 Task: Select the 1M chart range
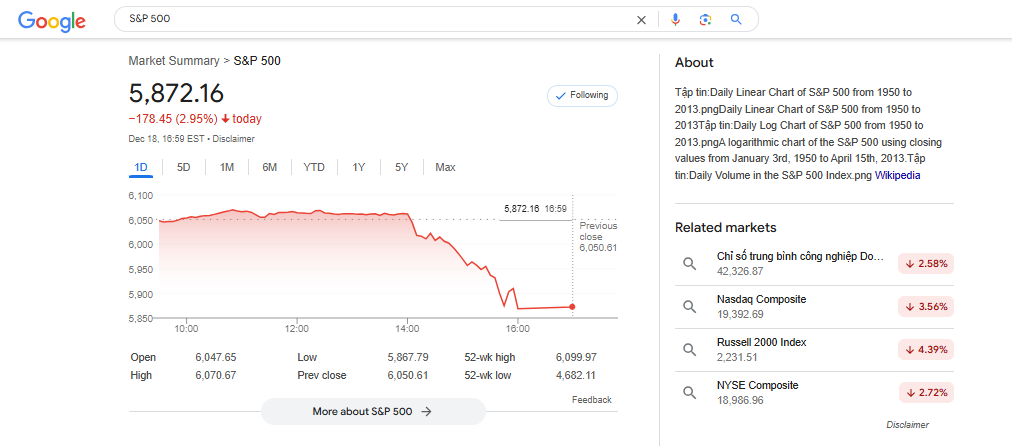227,167
